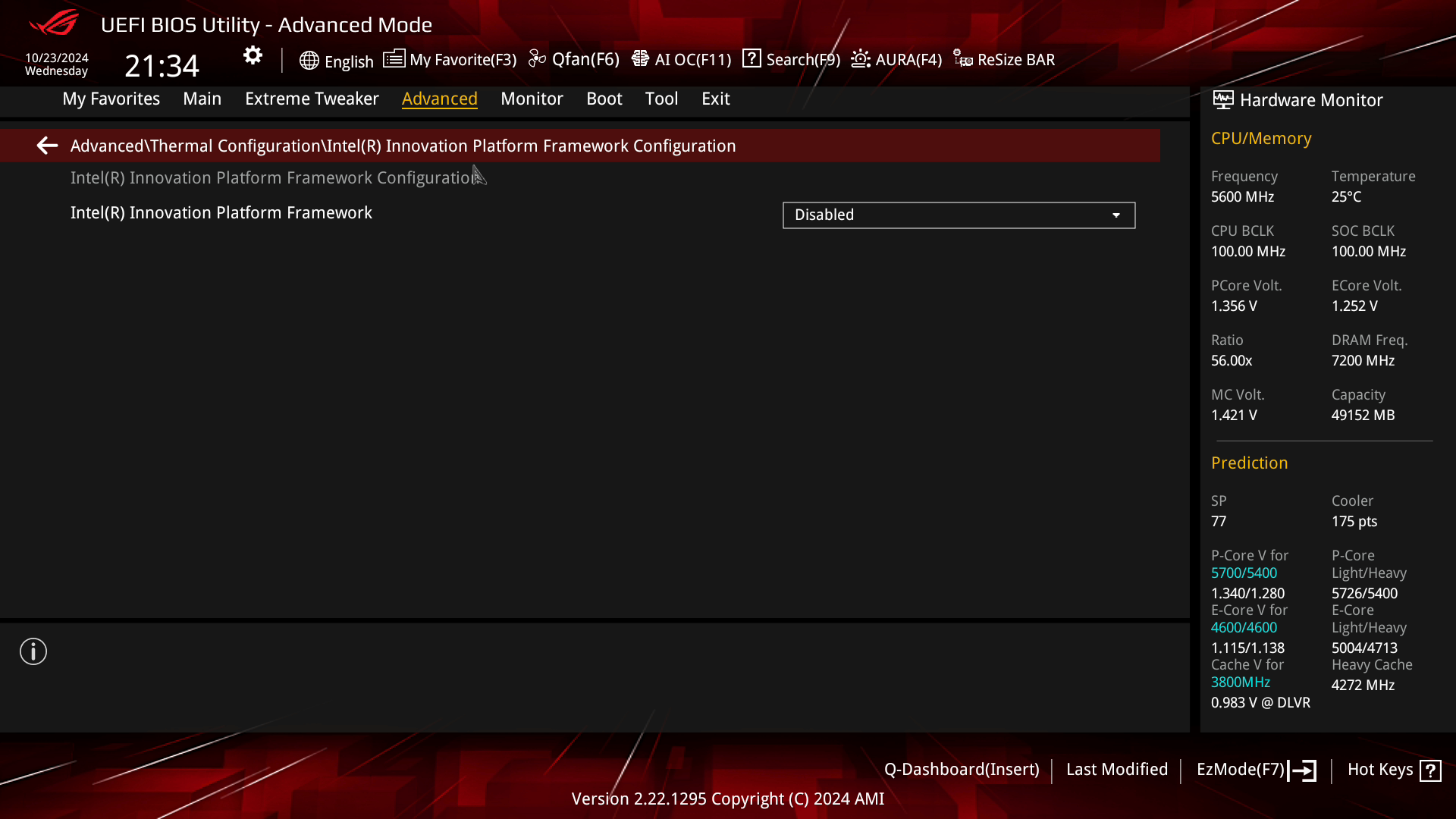Expand the Disabled options dropdown
1456x819 pixels.
1116,214
